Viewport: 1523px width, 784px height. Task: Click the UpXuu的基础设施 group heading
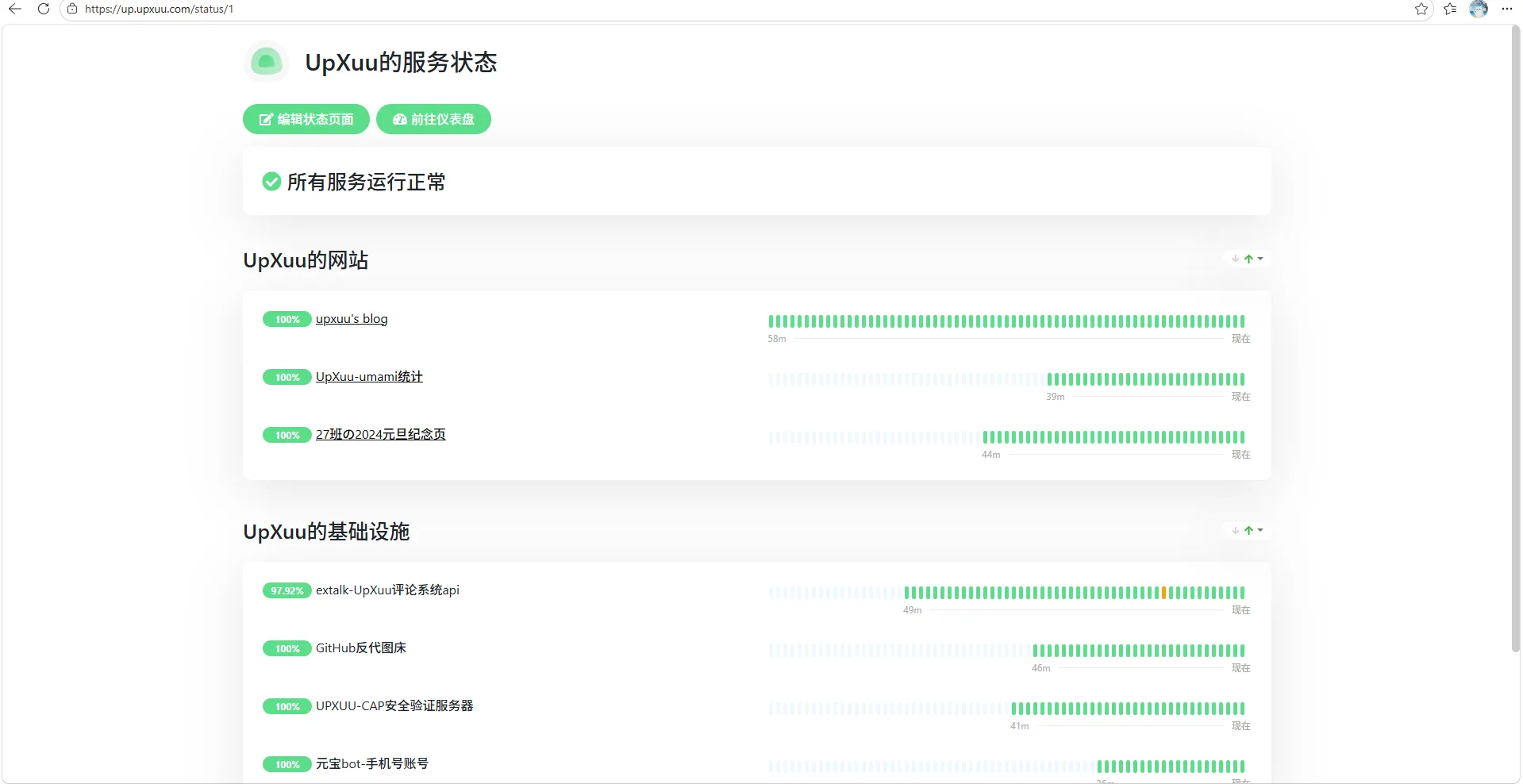click(x=326, y=532)
